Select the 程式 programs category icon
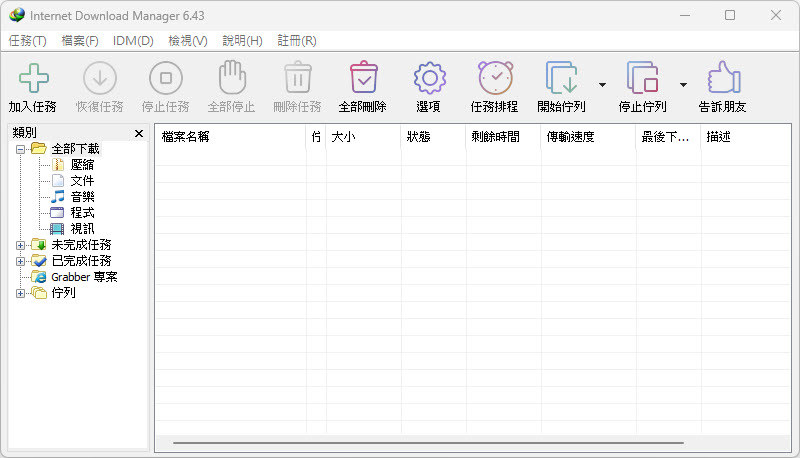This screenshot has width=800, height=458. (57, 213)
